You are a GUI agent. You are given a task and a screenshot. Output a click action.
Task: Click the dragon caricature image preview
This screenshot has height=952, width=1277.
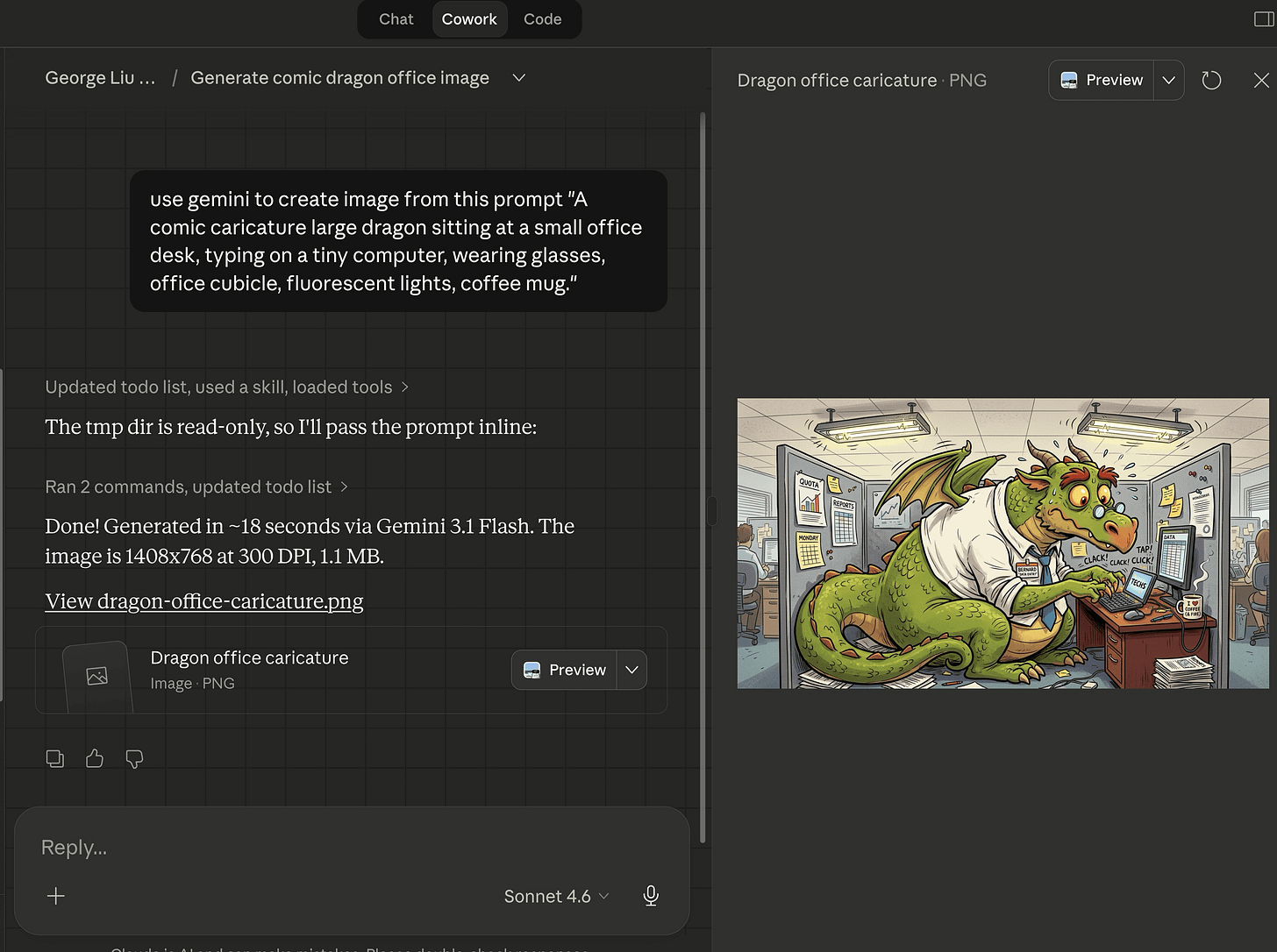tap(1002, 543)
